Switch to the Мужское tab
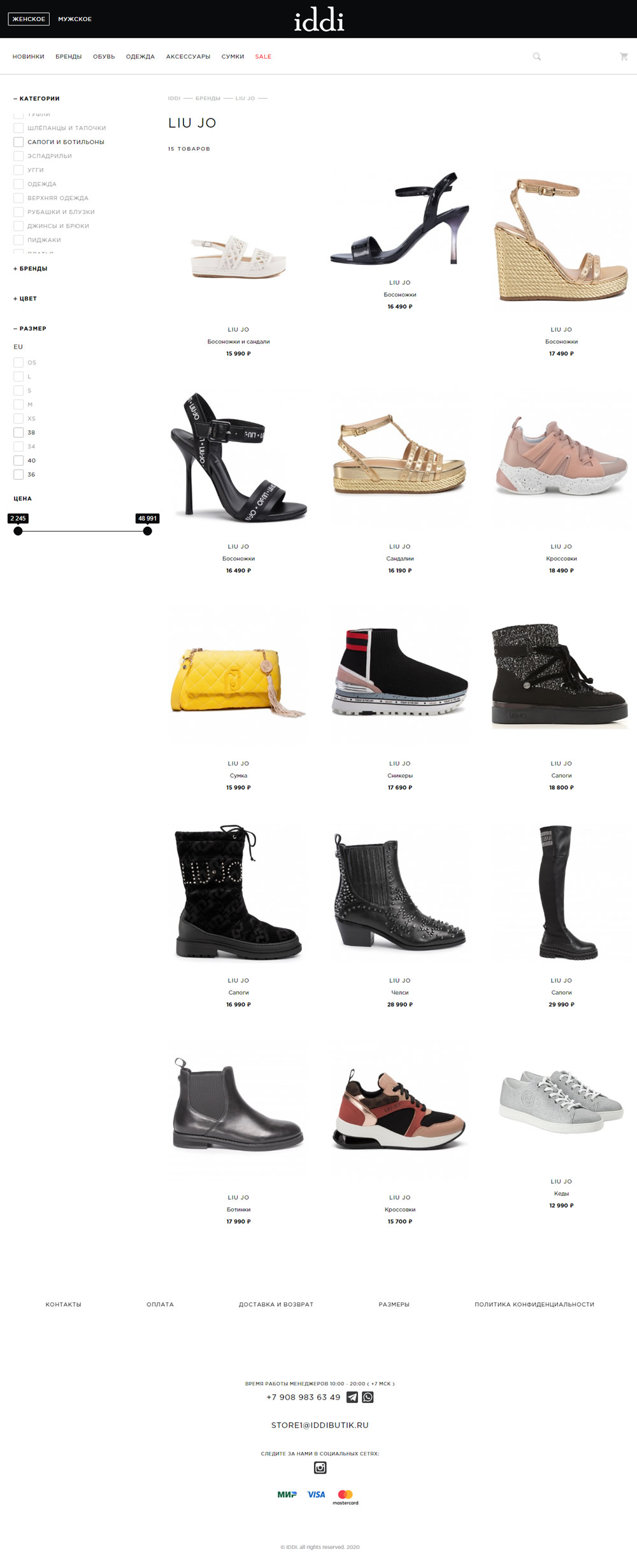 (75, 19)
